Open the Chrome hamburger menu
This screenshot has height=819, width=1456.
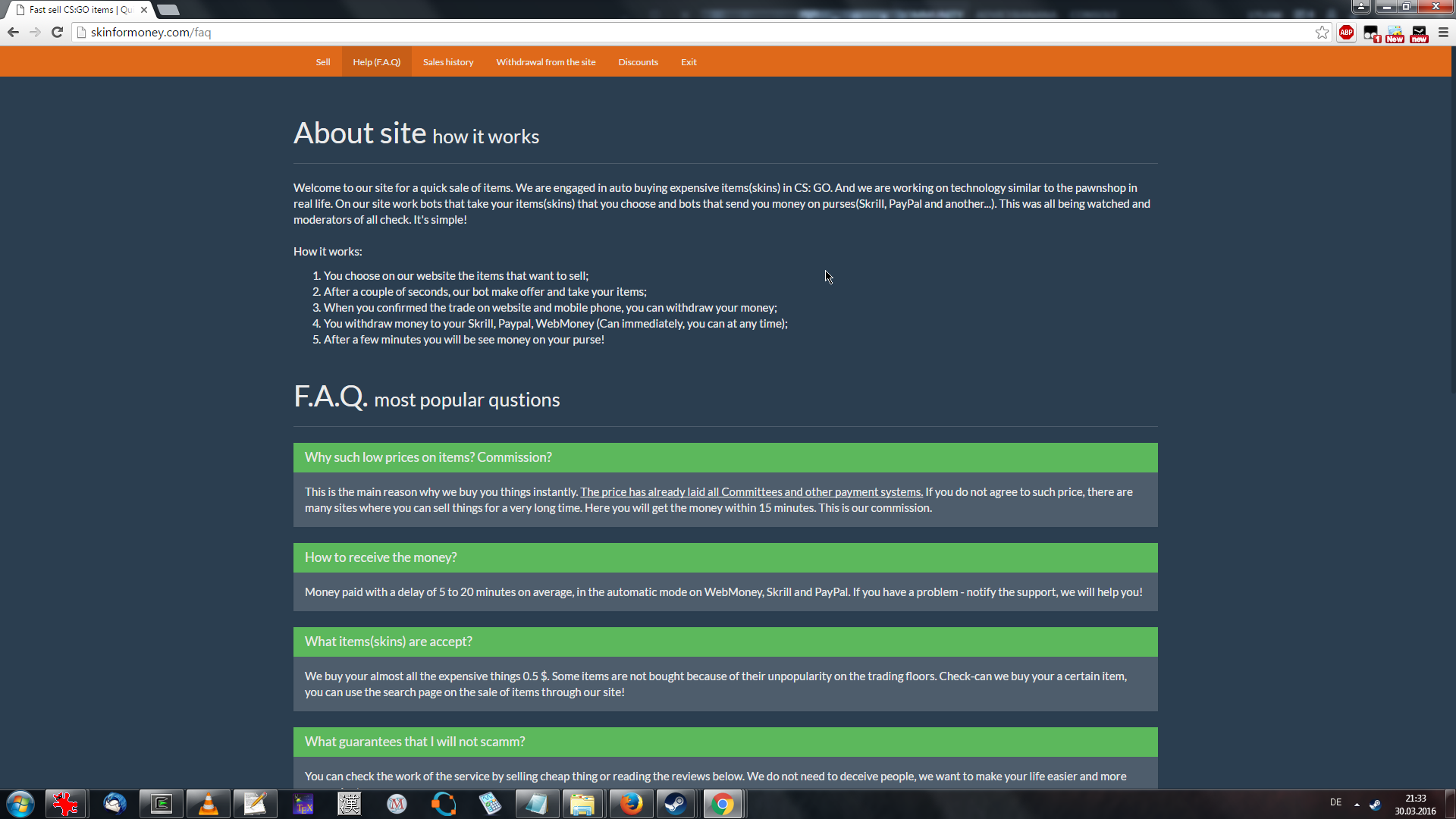[1443, 33]
